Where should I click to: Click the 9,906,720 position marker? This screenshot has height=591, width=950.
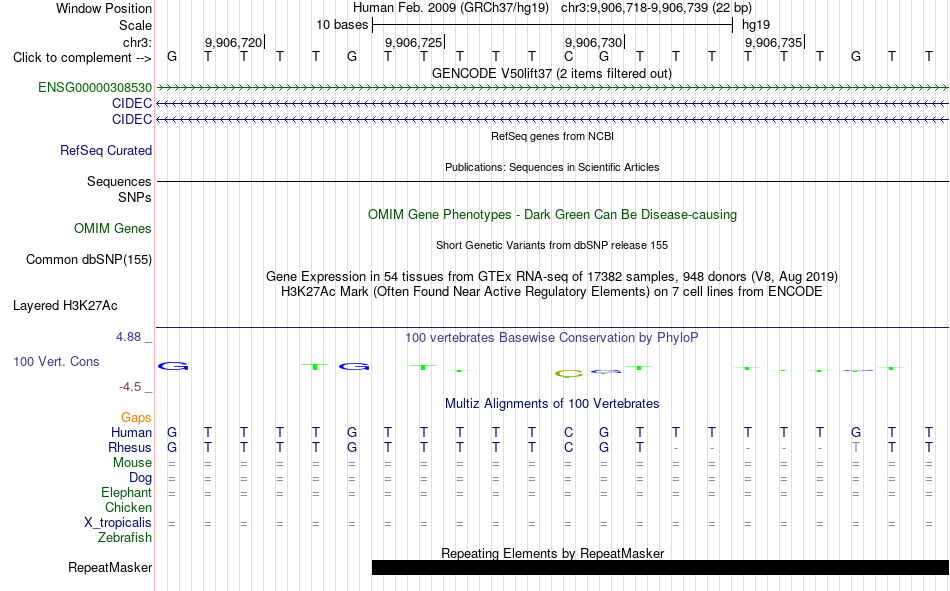point(234,42)
